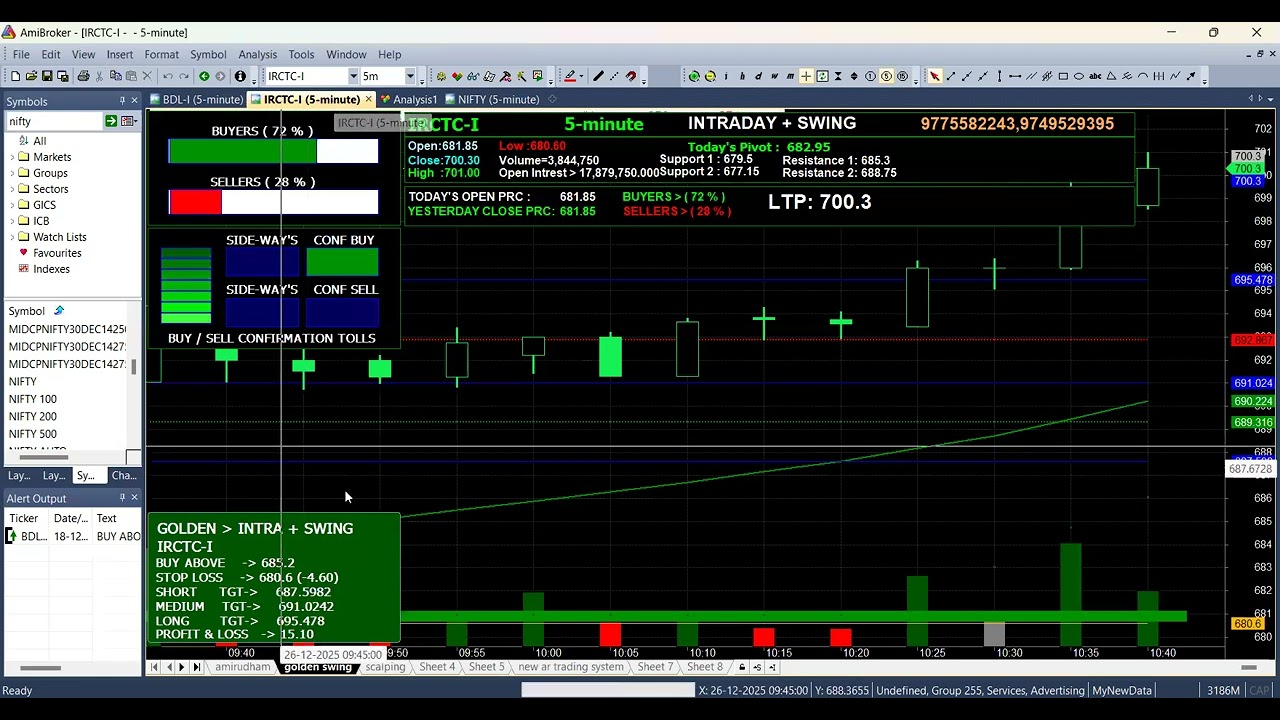Switch to the Analysis1 tab
Viewport: 1280px width, 720px height.
pyautogui.click(x=409, y=99)
